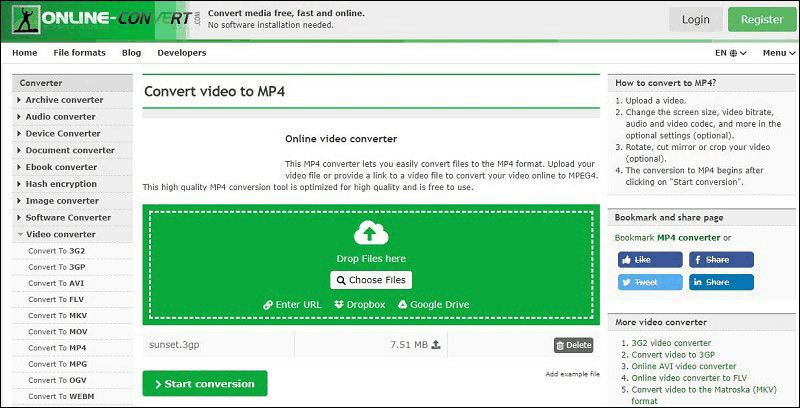The image size is (800, 408).
Task: Choose Enter URL option
Action: (292, 304)
